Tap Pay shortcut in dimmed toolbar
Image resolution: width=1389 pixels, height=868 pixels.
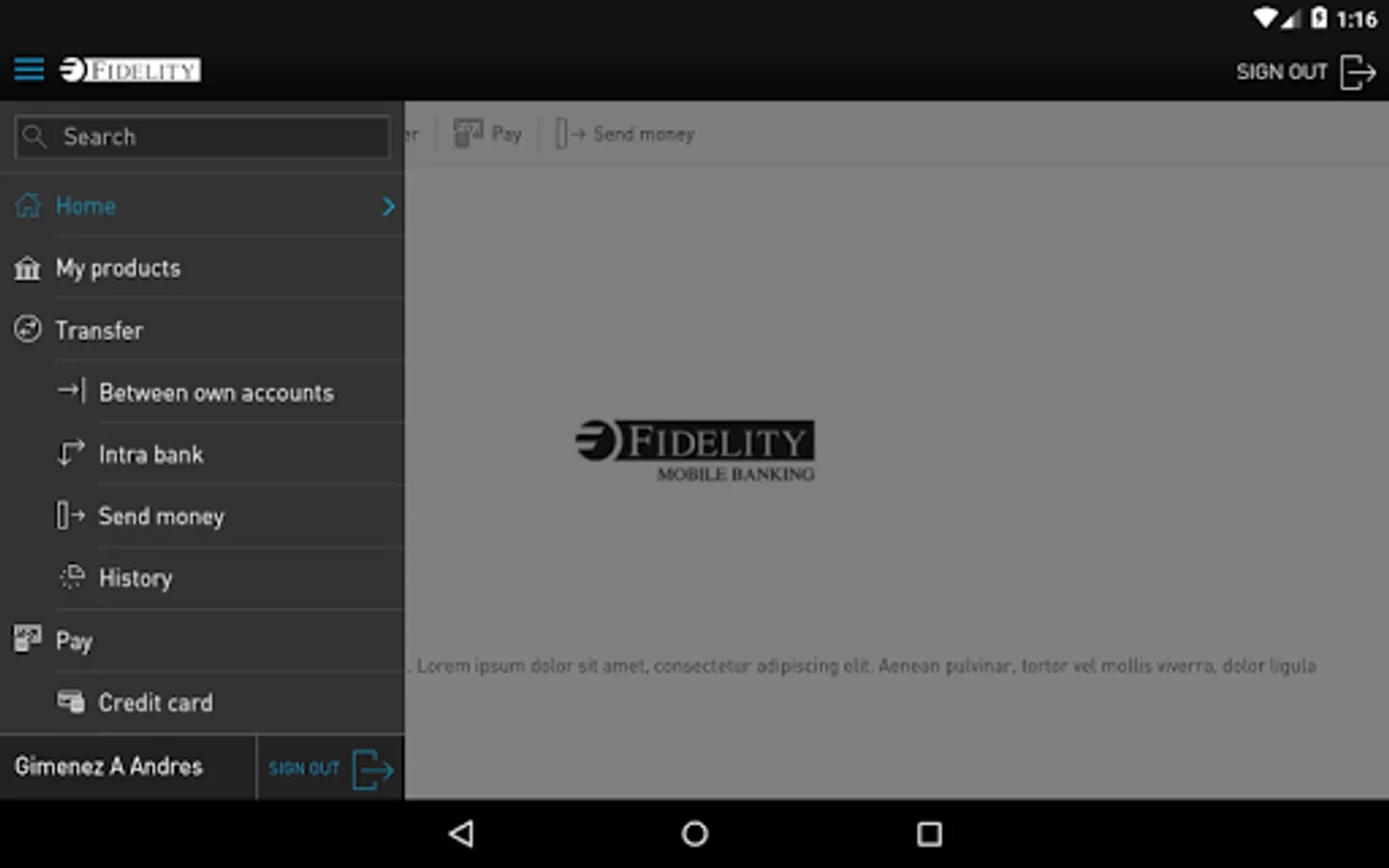(488, 134)
